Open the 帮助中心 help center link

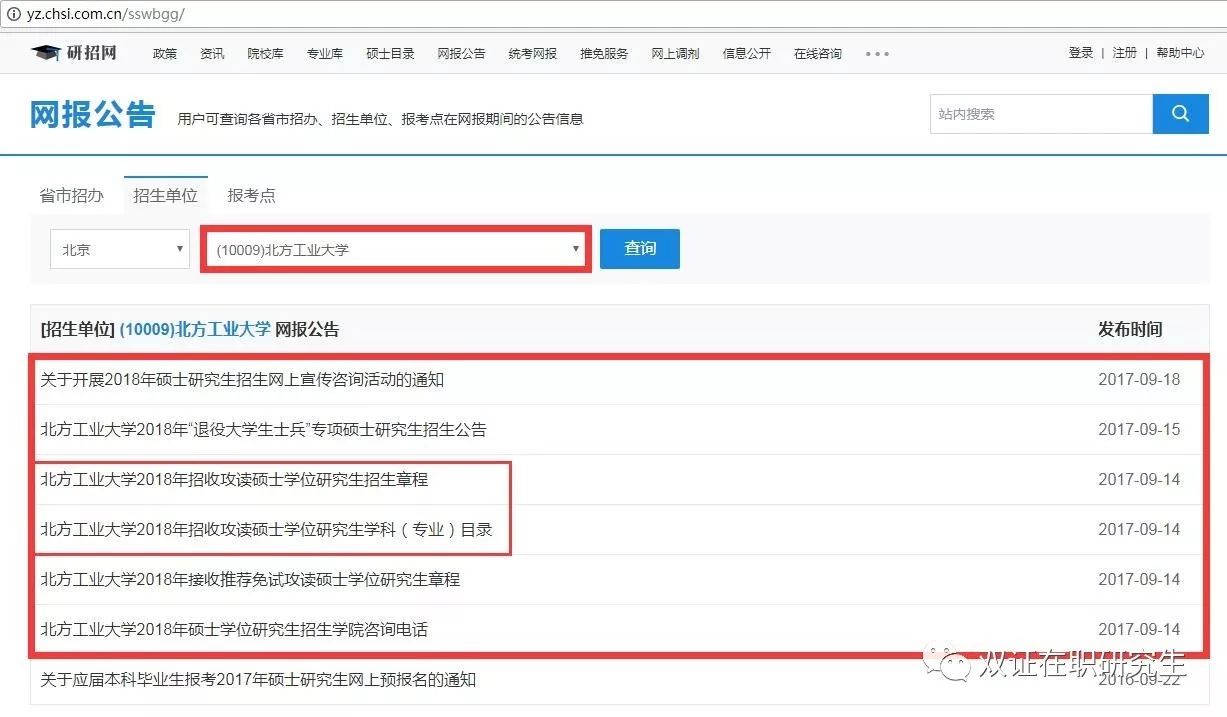pos(1180,53)
